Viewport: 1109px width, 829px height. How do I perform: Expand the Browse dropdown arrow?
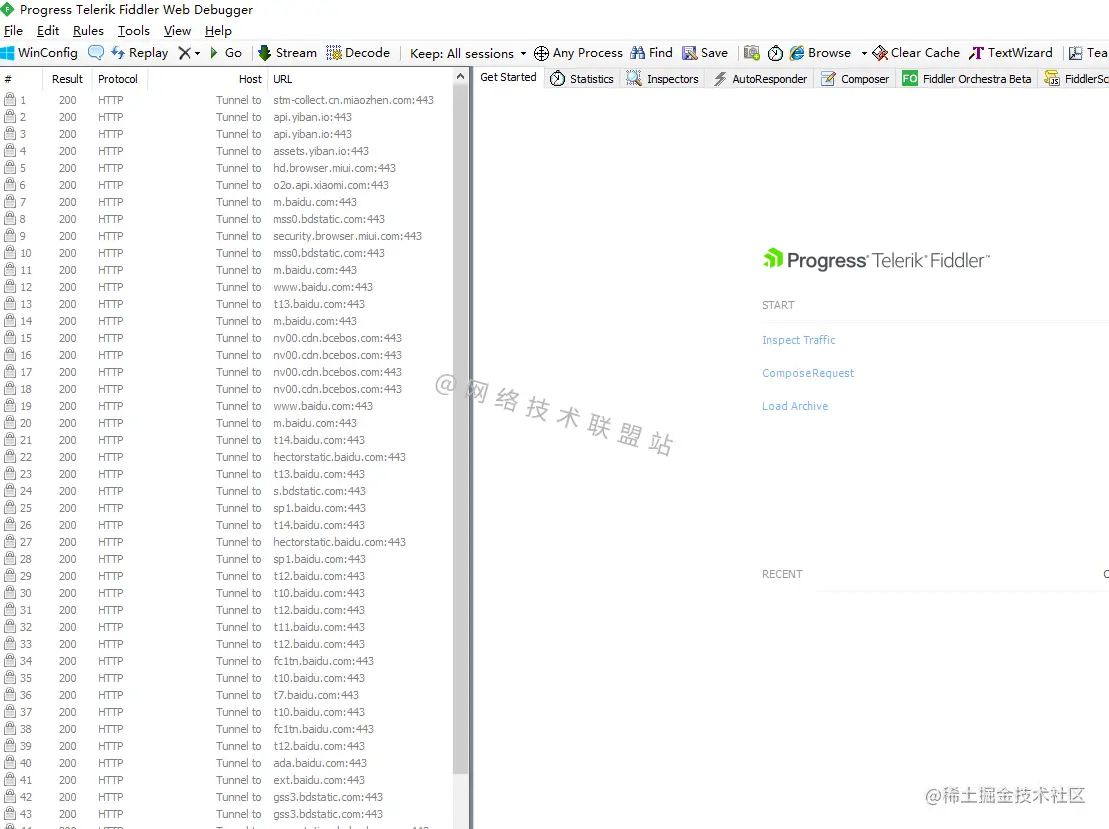tap(864, 53)
